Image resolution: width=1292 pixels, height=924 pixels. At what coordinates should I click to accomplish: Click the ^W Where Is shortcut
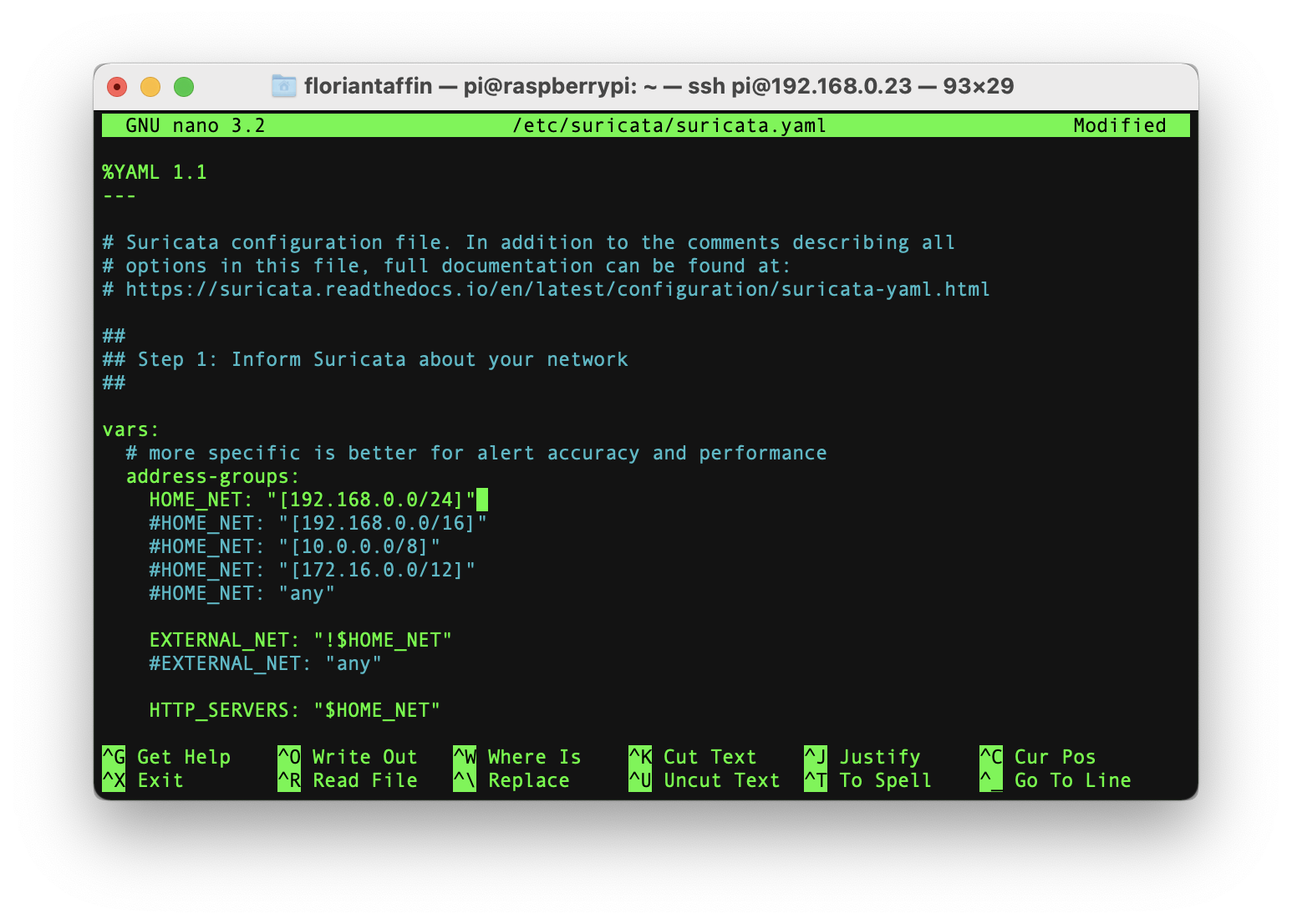click(517, 757)
